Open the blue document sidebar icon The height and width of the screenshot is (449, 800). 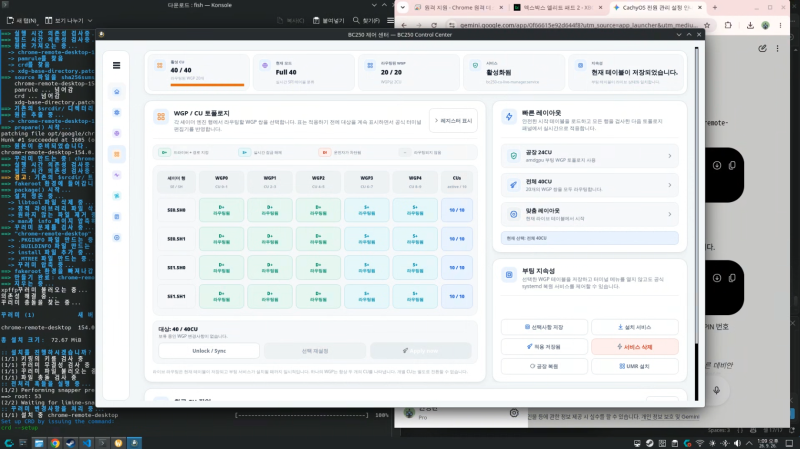click(x=116, y=217)
